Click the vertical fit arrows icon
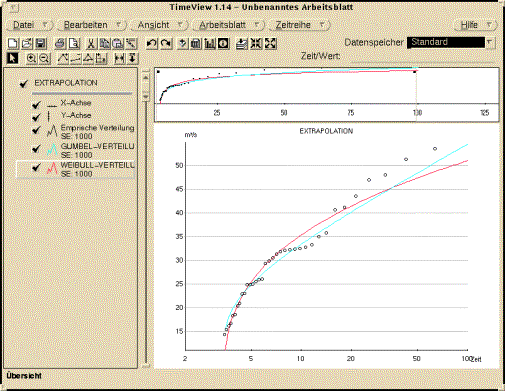The image size is (505, 391). pos(132,59)
